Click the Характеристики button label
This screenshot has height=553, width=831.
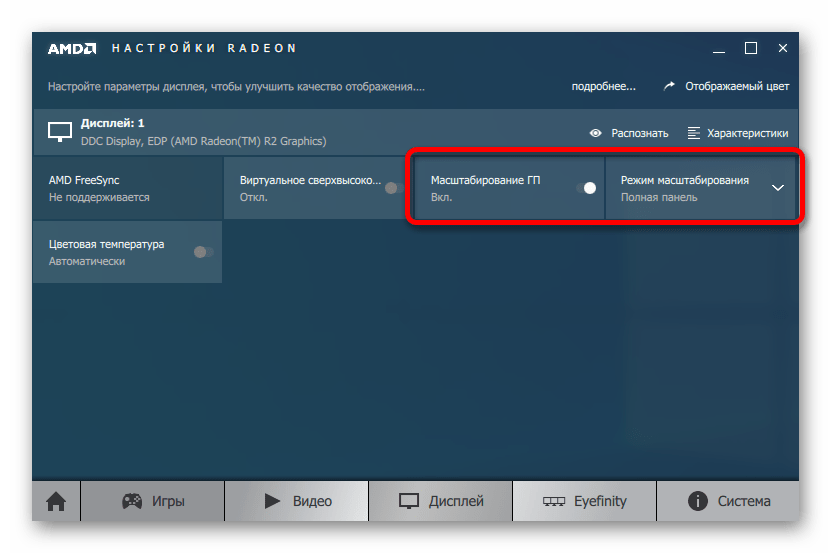coord(747,133)
